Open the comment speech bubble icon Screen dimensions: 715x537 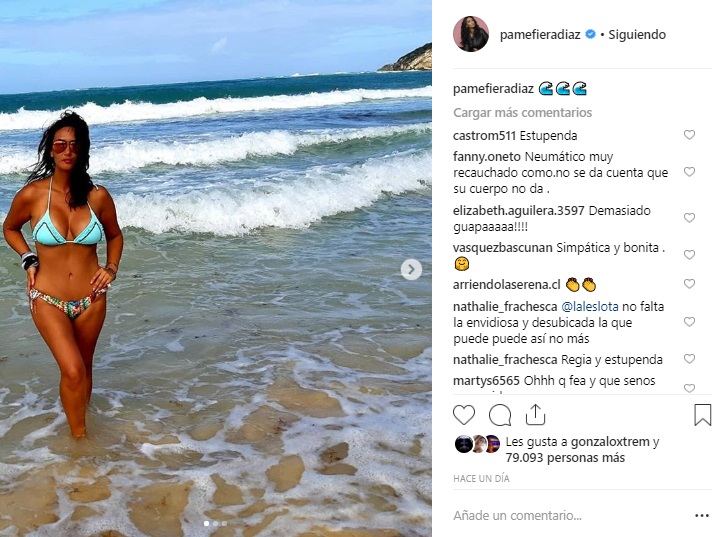(x=500, y=415)
